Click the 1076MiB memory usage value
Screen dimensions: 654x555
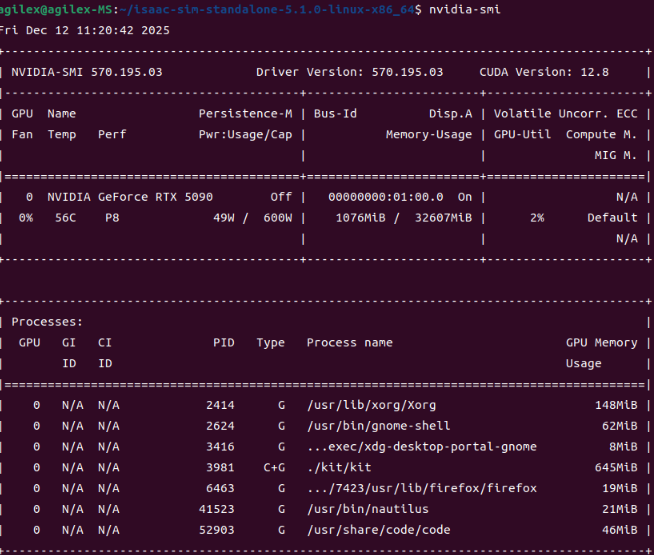[361, 218]
